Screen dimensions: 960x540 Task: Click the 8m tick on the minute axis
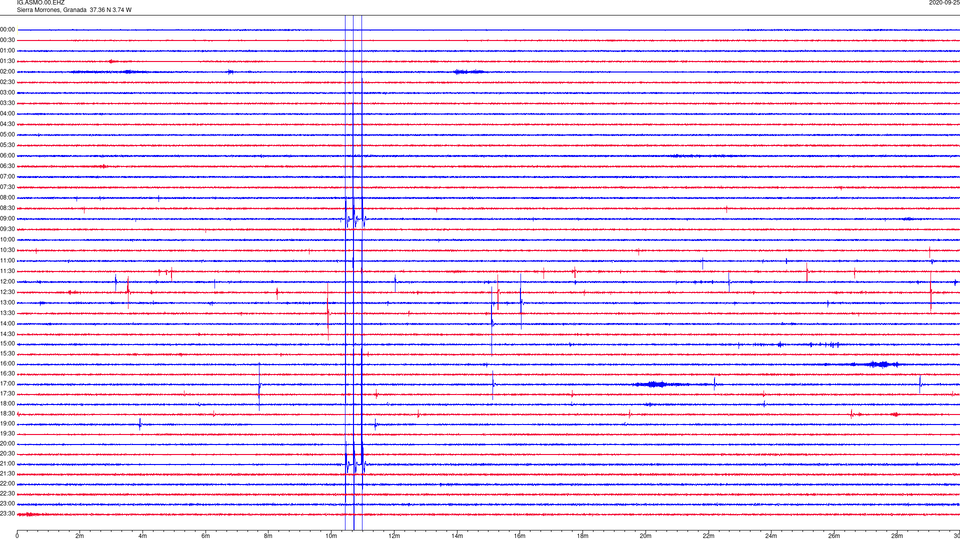(x=268, y=536)
